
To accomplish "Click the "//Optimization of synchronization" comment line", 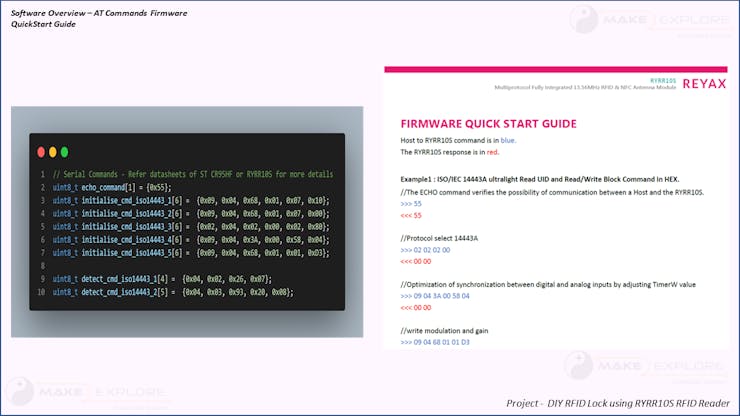I will point(548,284).
